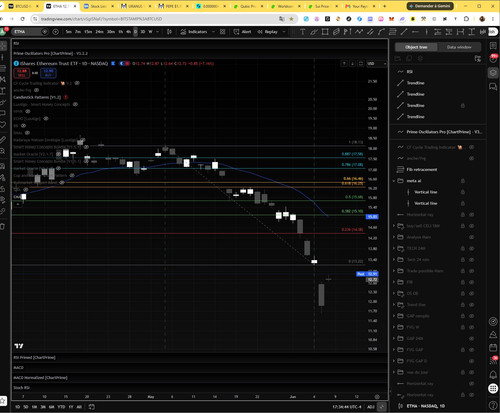Viewport: 500px width, 413px height.
Task: Open manage layout drawings icon in object tree
Action: coord(478,59)
